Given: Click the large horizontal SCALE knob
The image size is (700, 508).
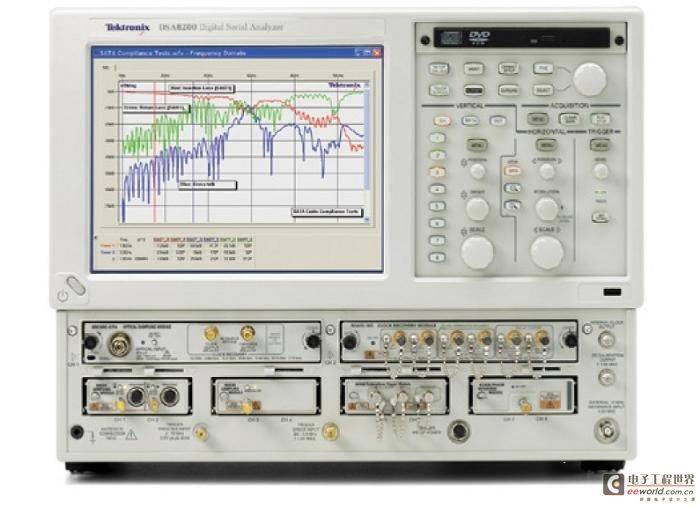Looking at the screenshot, I should click(x=547, y=252).
